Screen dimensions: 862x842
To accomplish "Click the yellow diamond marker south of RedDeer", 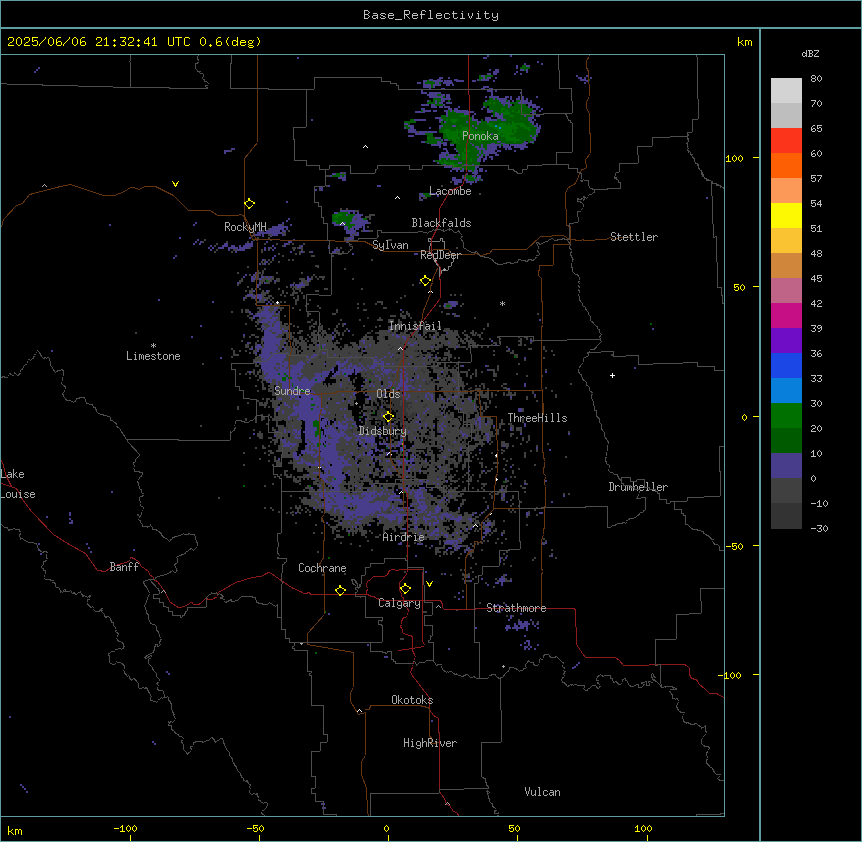I will 425,281.
